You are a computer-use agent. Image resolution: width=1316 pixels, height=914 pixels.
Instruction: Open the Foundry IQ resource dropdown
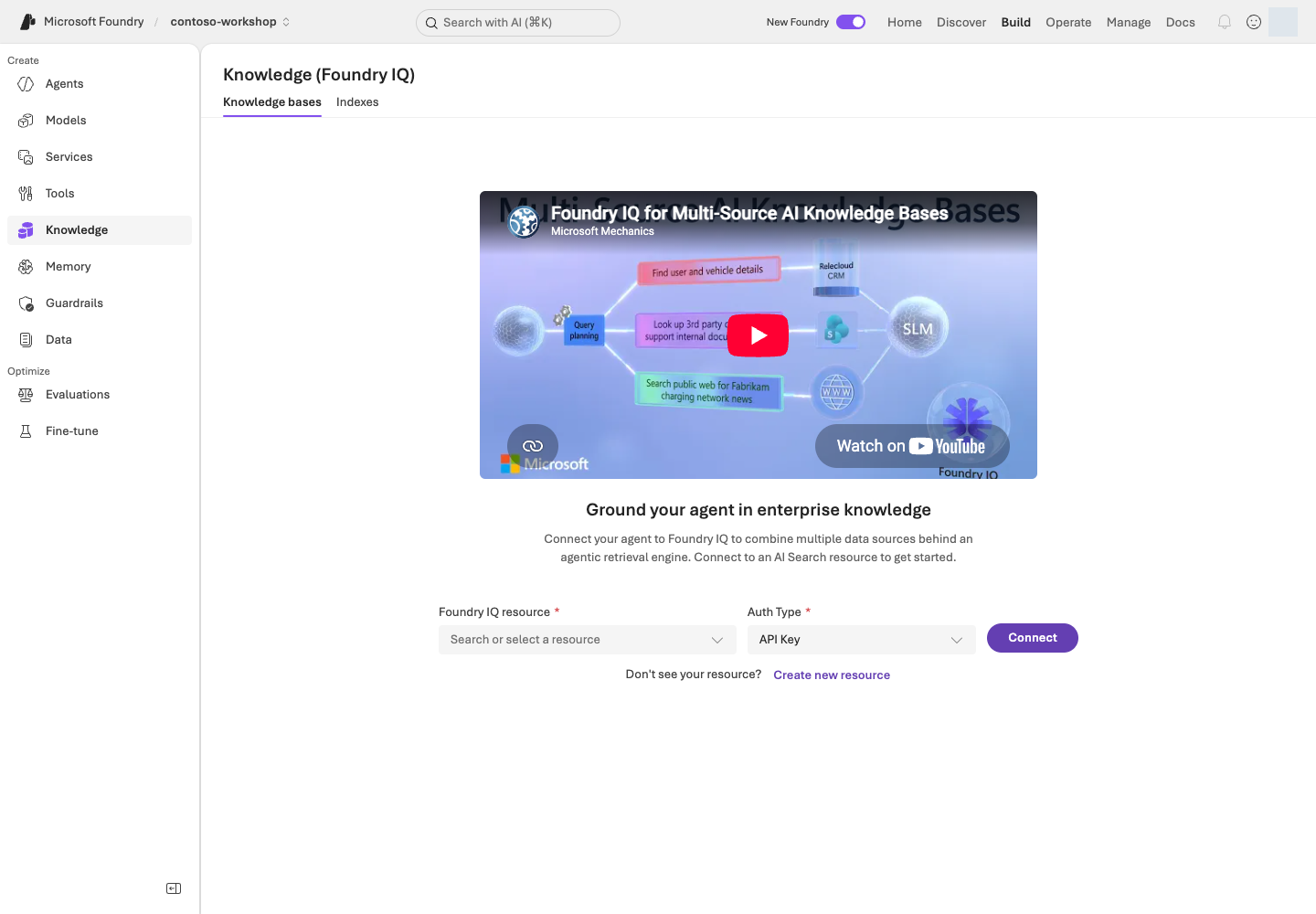(x=588, y=640)
